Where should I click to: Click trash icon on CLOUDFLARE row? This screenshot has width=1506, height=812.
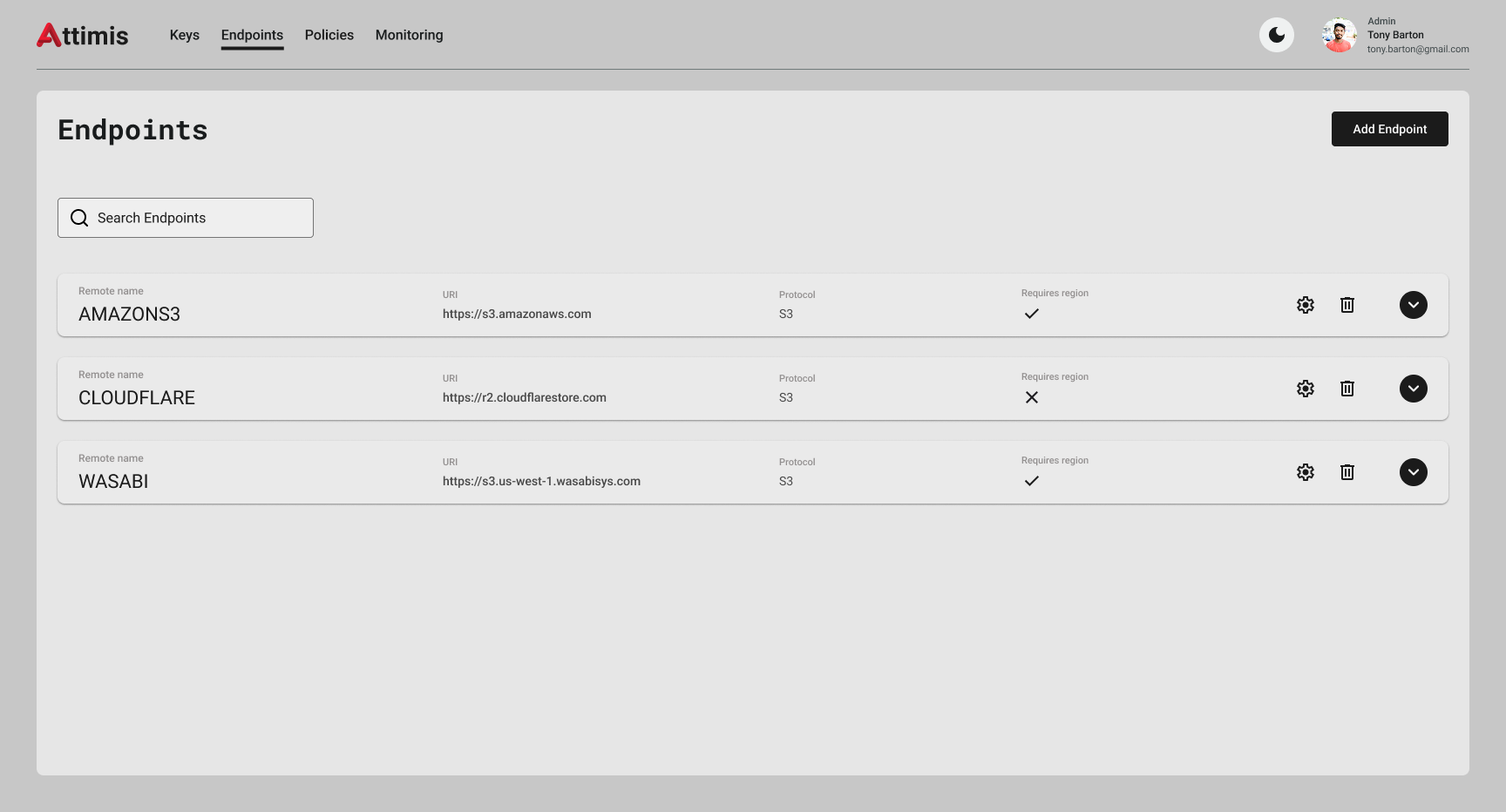coord(1347,389)
